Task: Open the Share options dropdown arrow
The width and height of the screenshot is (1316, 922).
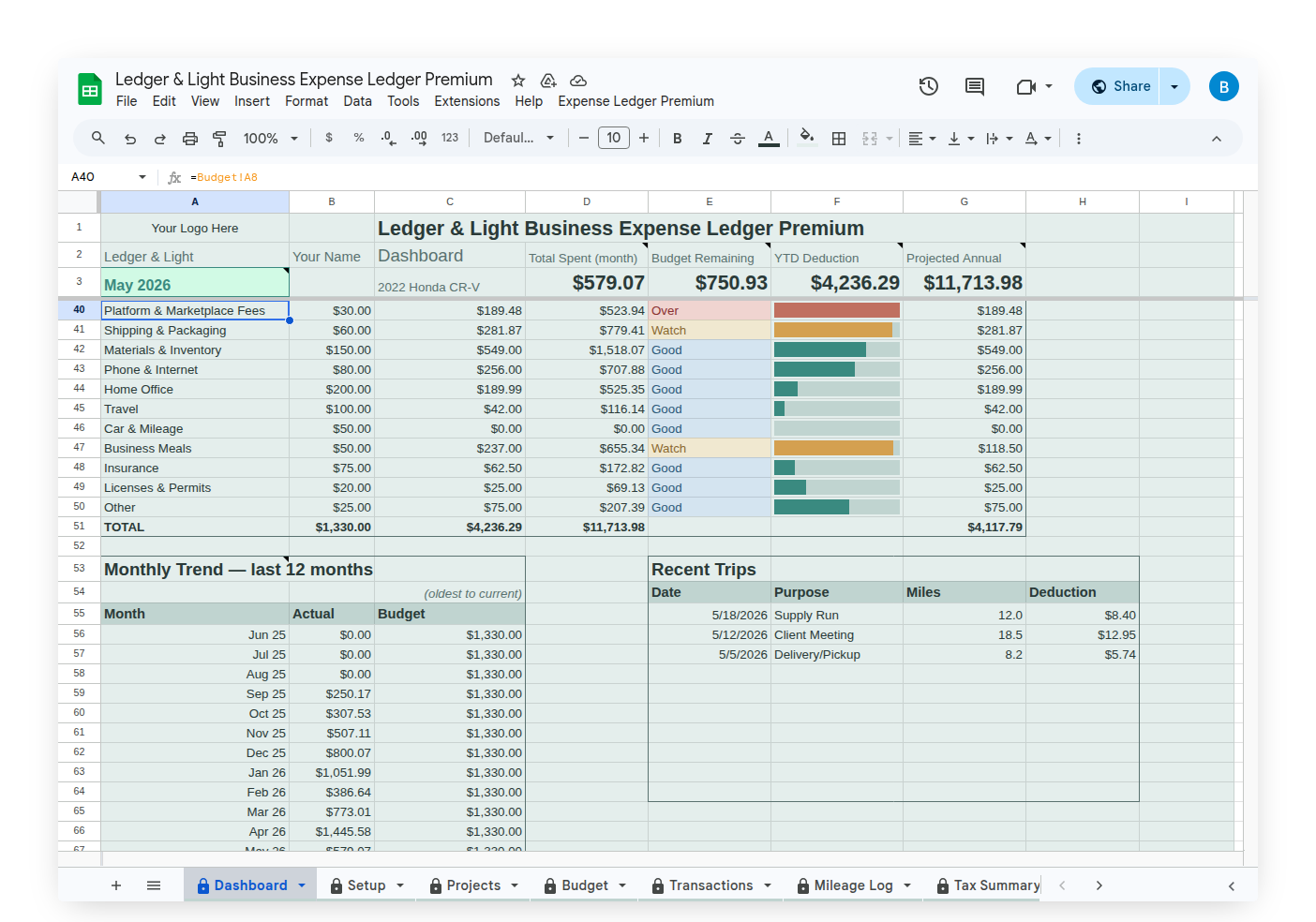Action: [x=1174, y=86]
